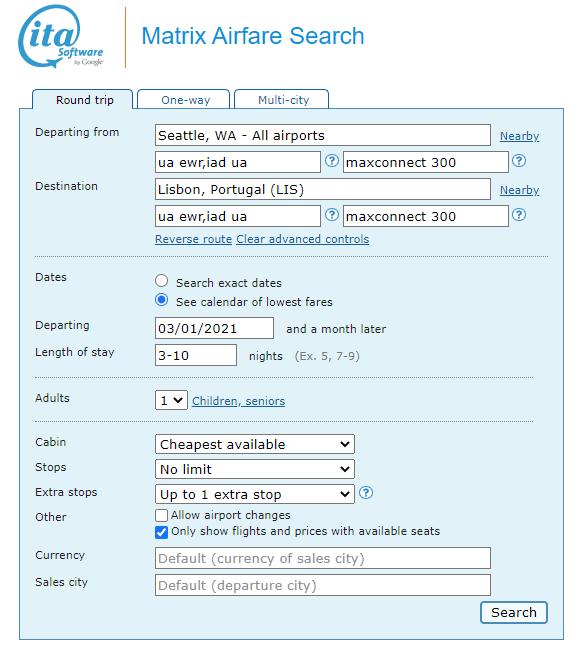Click help icon beside departure routing codes
The height and width of the screenshot is (653, 581).
point(332,161)
